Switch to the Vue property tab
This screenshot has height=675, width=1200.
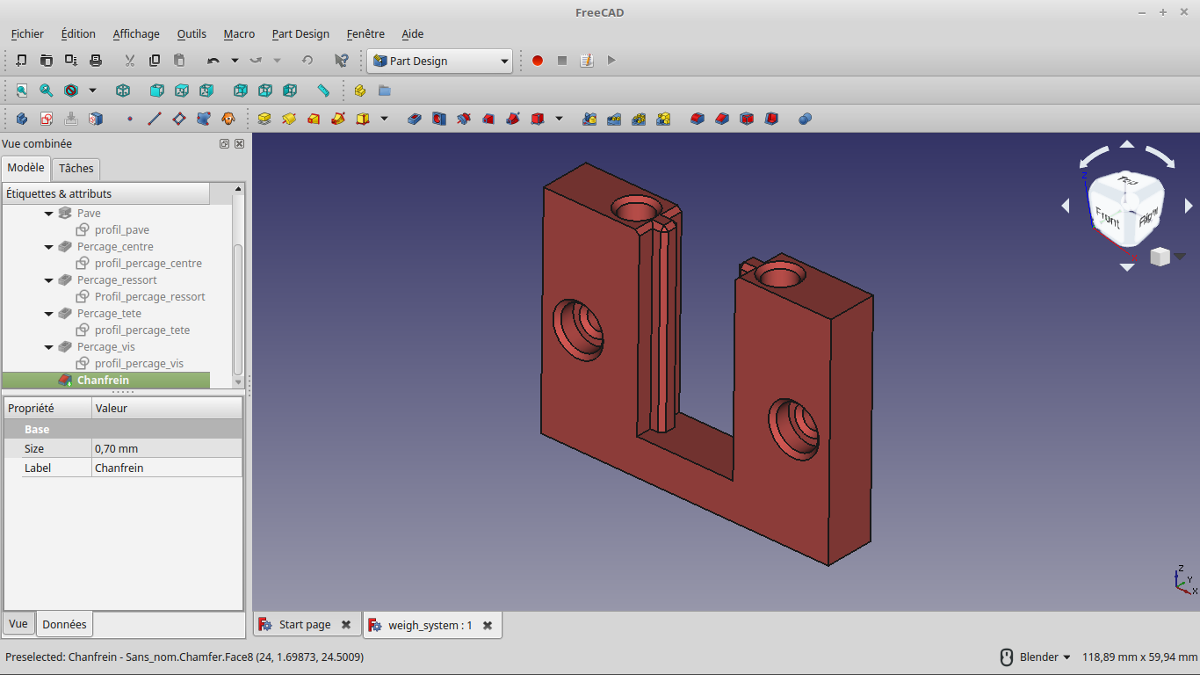[18, 624]
